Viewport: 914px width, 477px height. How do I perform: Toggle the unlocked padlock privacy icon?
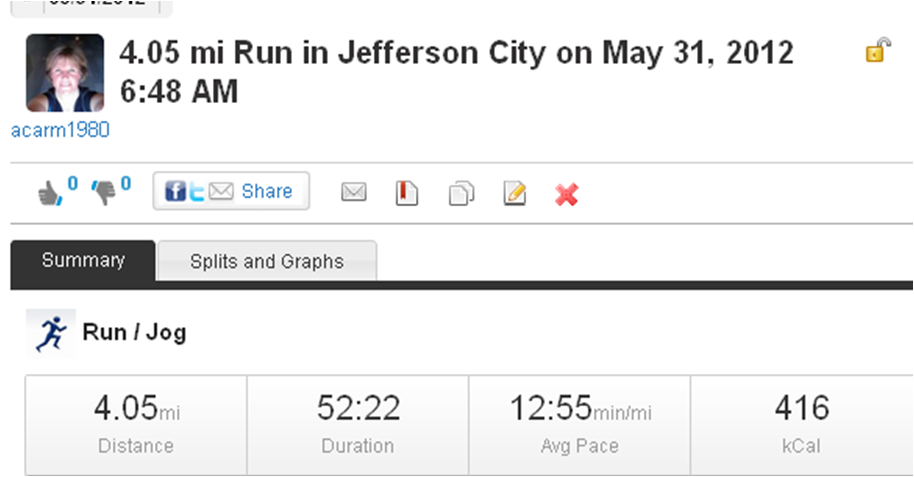[x=876, y=51]
